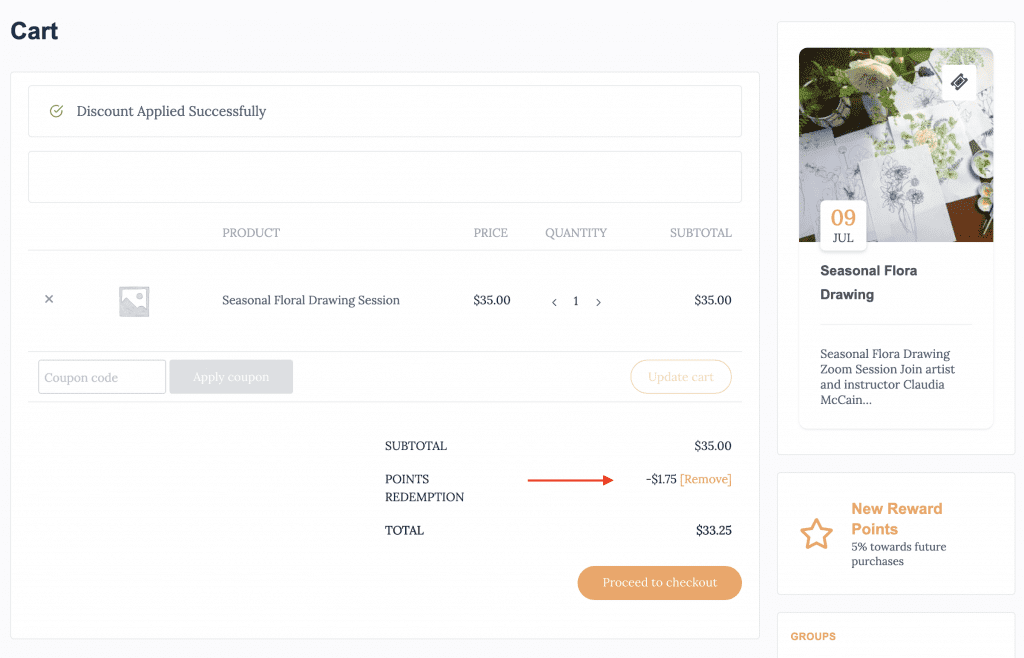Select the Groups sidebar heading
Image resolution: width=1024 pixels, height=658 pixels.
(x=812, y=636)
